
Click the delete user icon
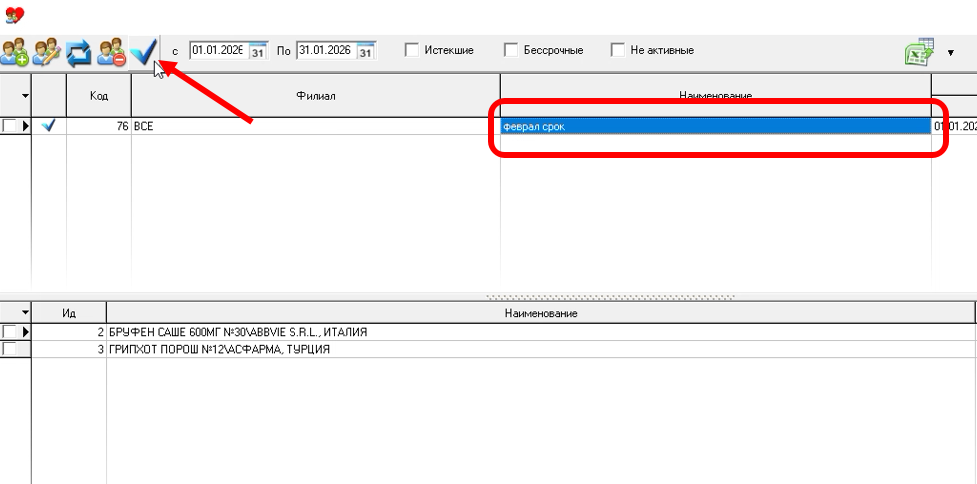[111, 52]
